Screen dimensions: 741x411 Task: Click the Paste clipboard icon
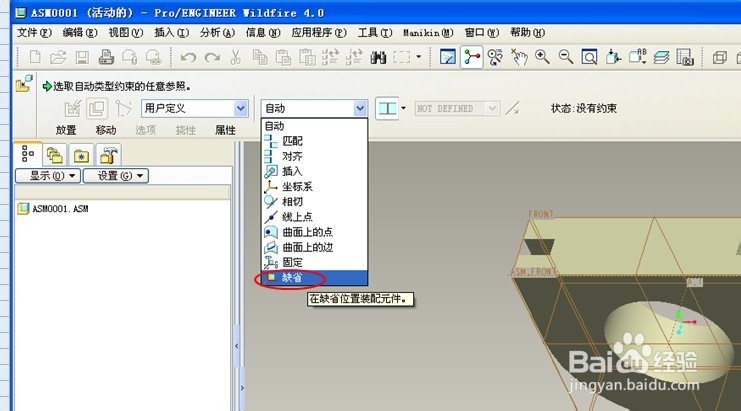[x=283, y=57]
